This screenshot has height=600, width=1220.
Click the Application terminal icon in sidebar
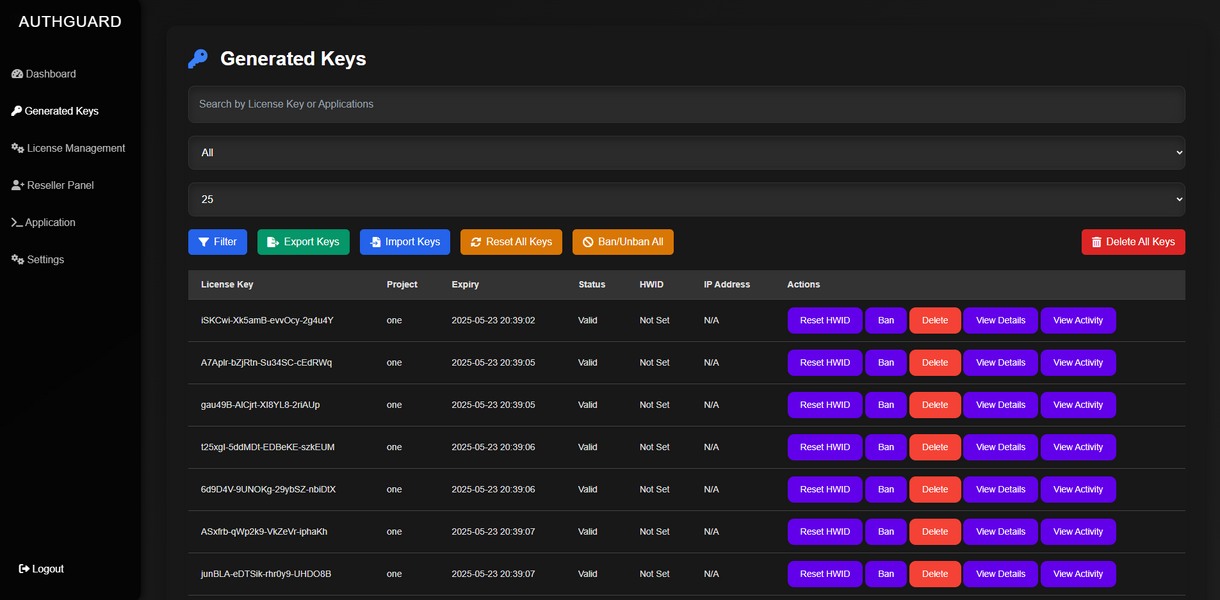15,222
